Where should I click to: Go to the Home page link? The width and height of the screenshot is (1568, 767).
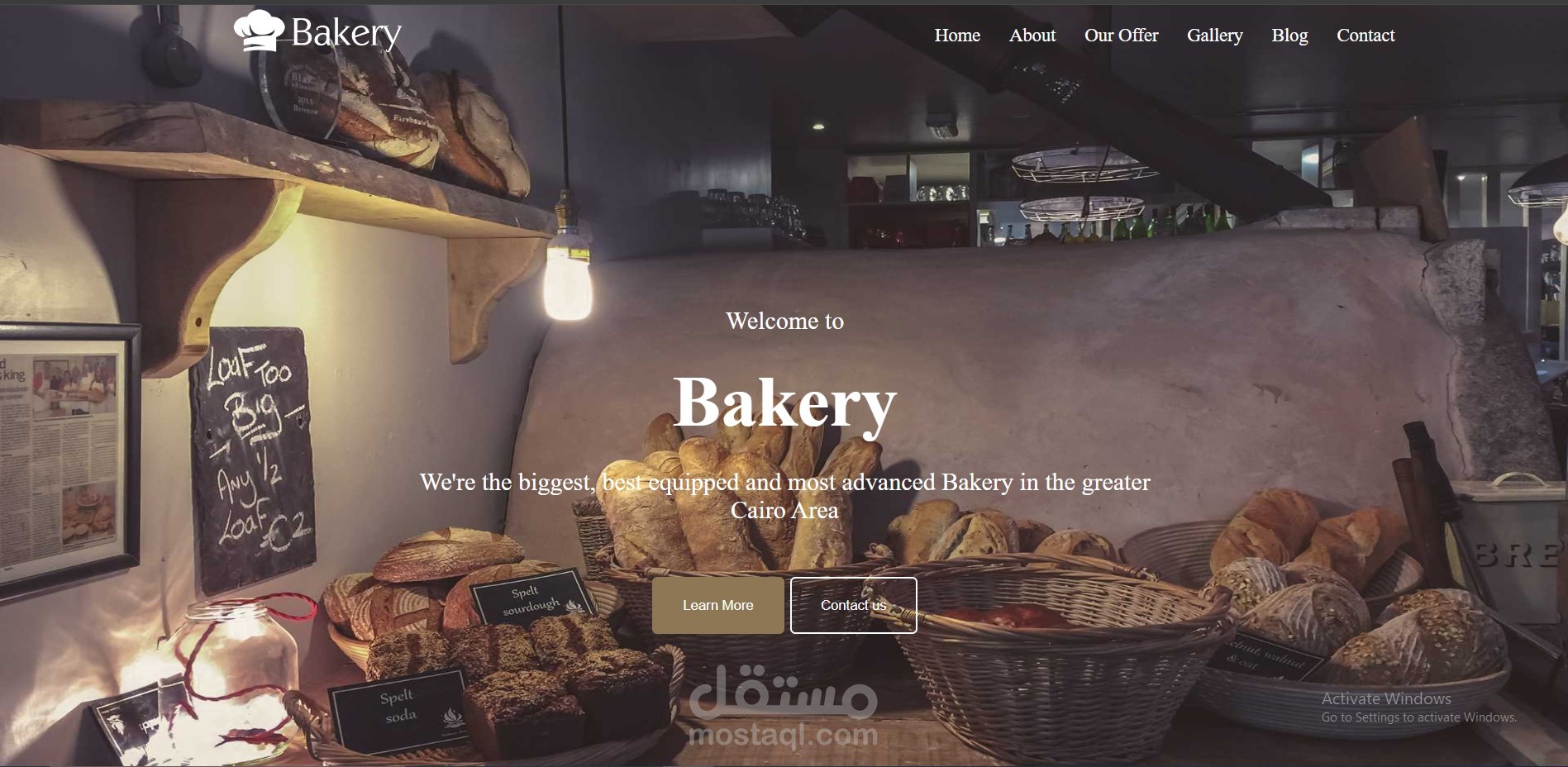[x=957, y=36]
